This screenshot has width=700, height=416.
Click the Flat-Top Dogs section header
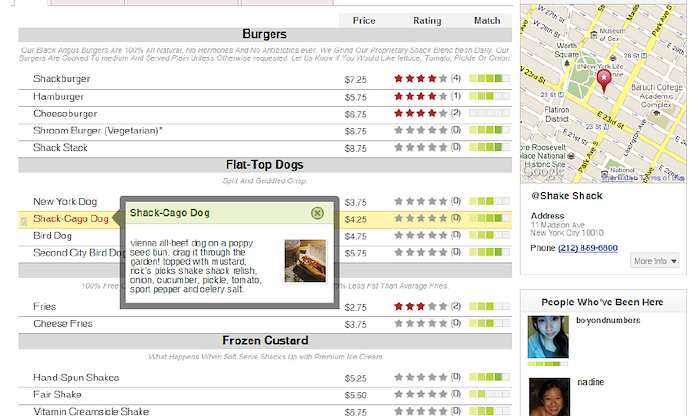point(265,165)
